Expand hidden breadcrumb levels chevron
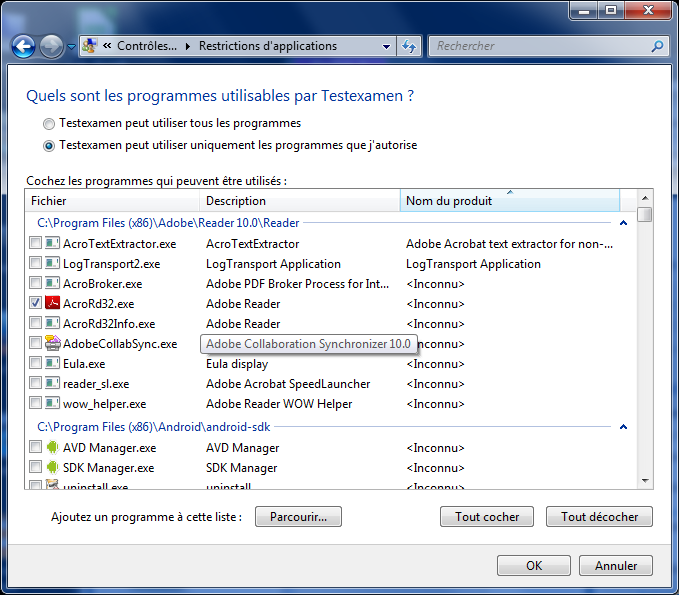 coord(107,46)
